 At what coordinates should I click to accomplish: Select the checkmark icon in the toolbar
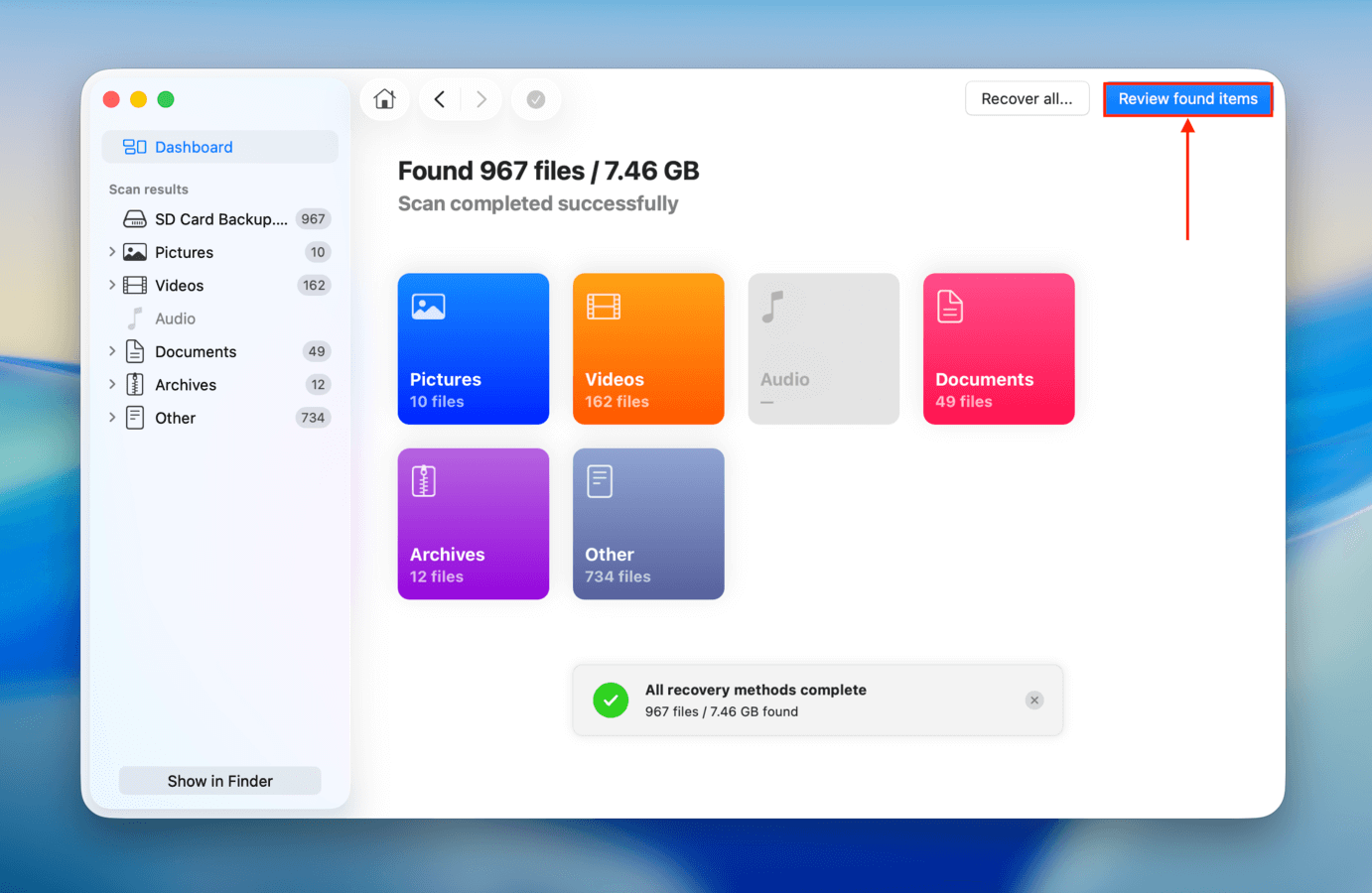535,98
